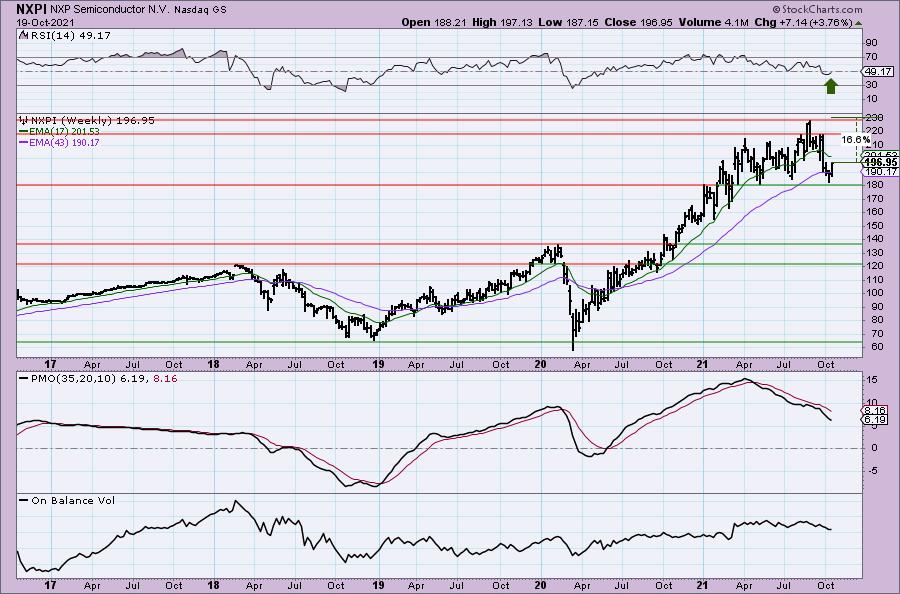The width and height of the screenshot is (900, 594).
Task: Click the 16.6% annotation label
Action: (x=856, y=139)
